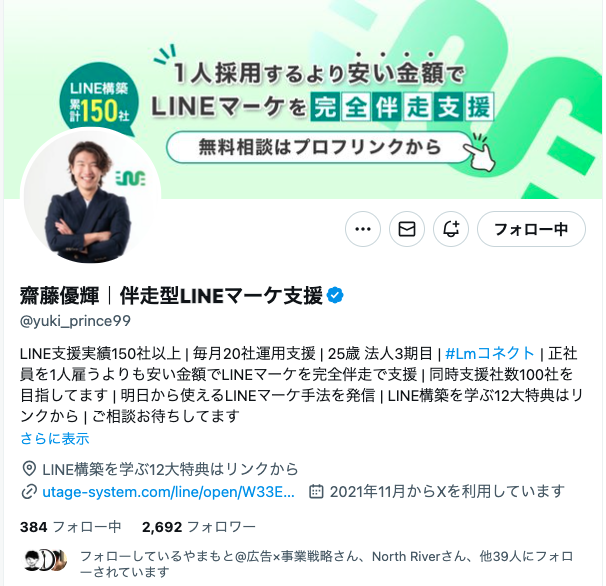Viewport: 606px width, 586px height.
Task: Click the @yuki_prince99 handle
Action: pyautogui.click(x=75, y=321)
